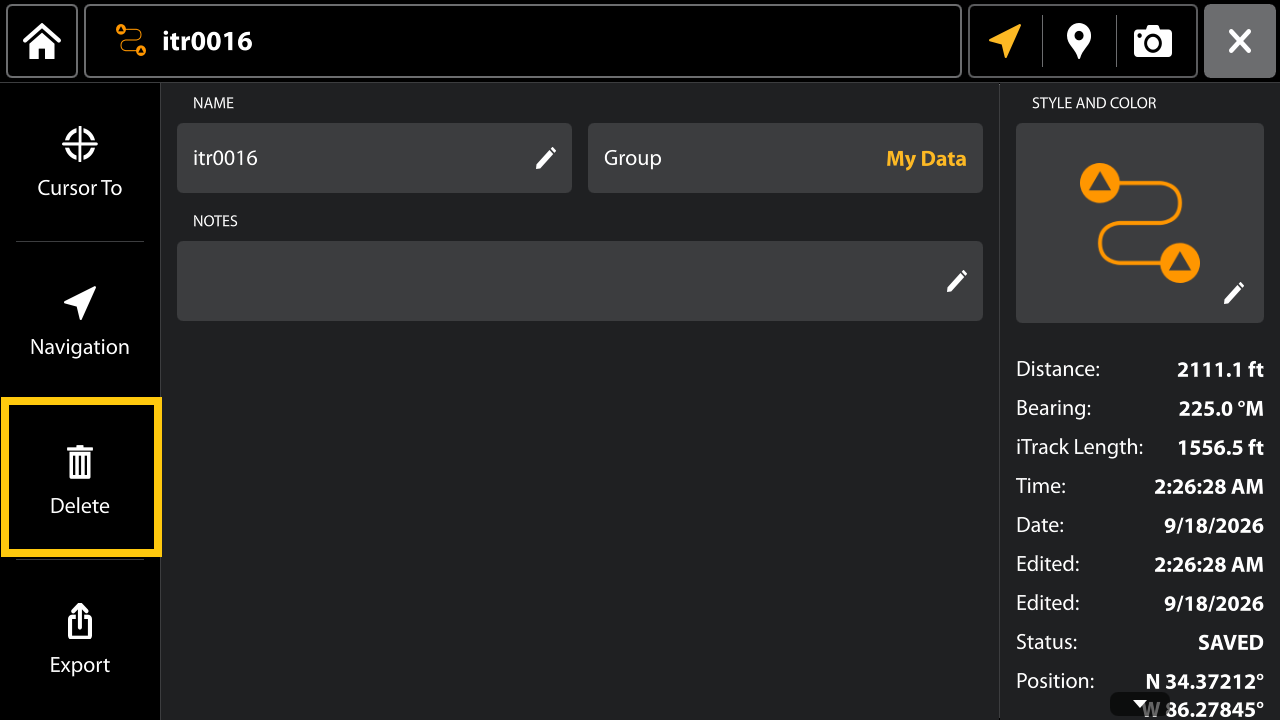This screenshot has width=1280, height=720.
Task: Click the itr0016 name field
Action: 374,158
